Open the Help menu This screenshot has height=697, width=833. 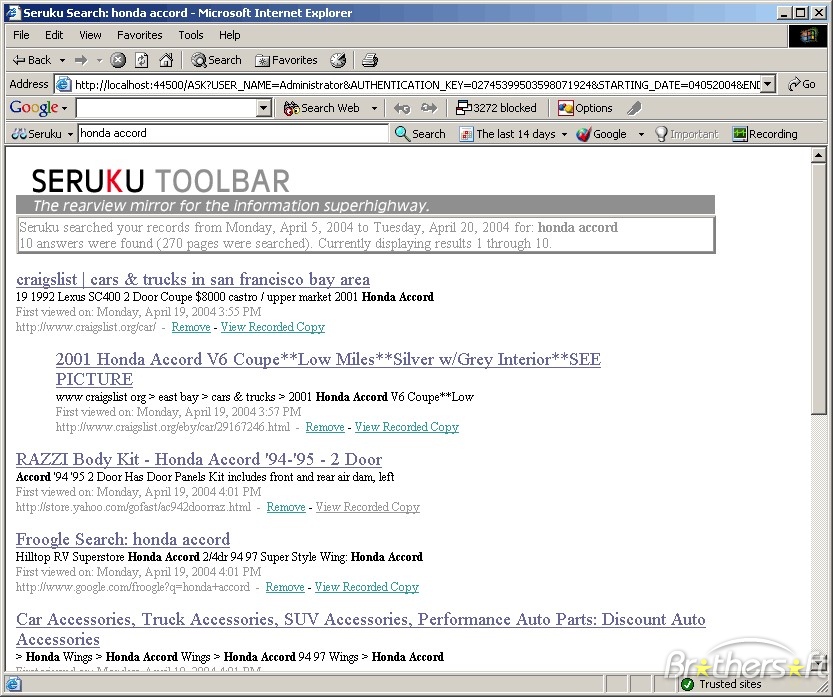(x=230, y=35)
